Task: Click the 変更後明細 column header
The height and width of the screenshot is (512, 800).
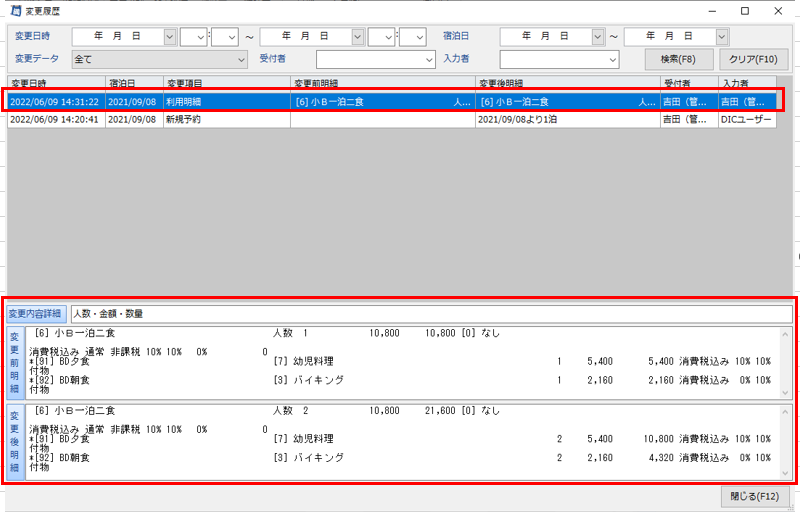Action: [x=566, y=83]
